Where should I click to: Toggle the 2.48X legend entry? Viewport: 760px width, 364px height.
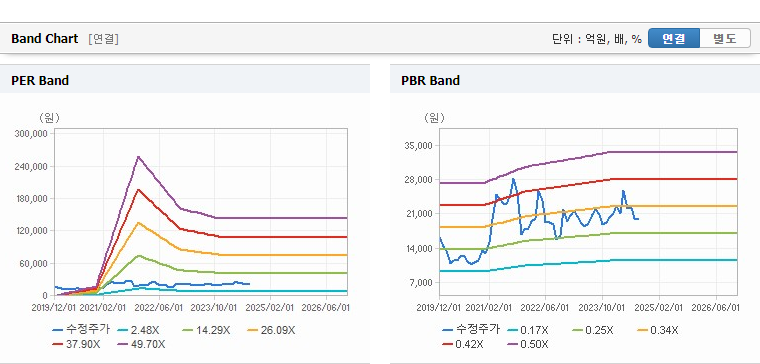(138, 331)
